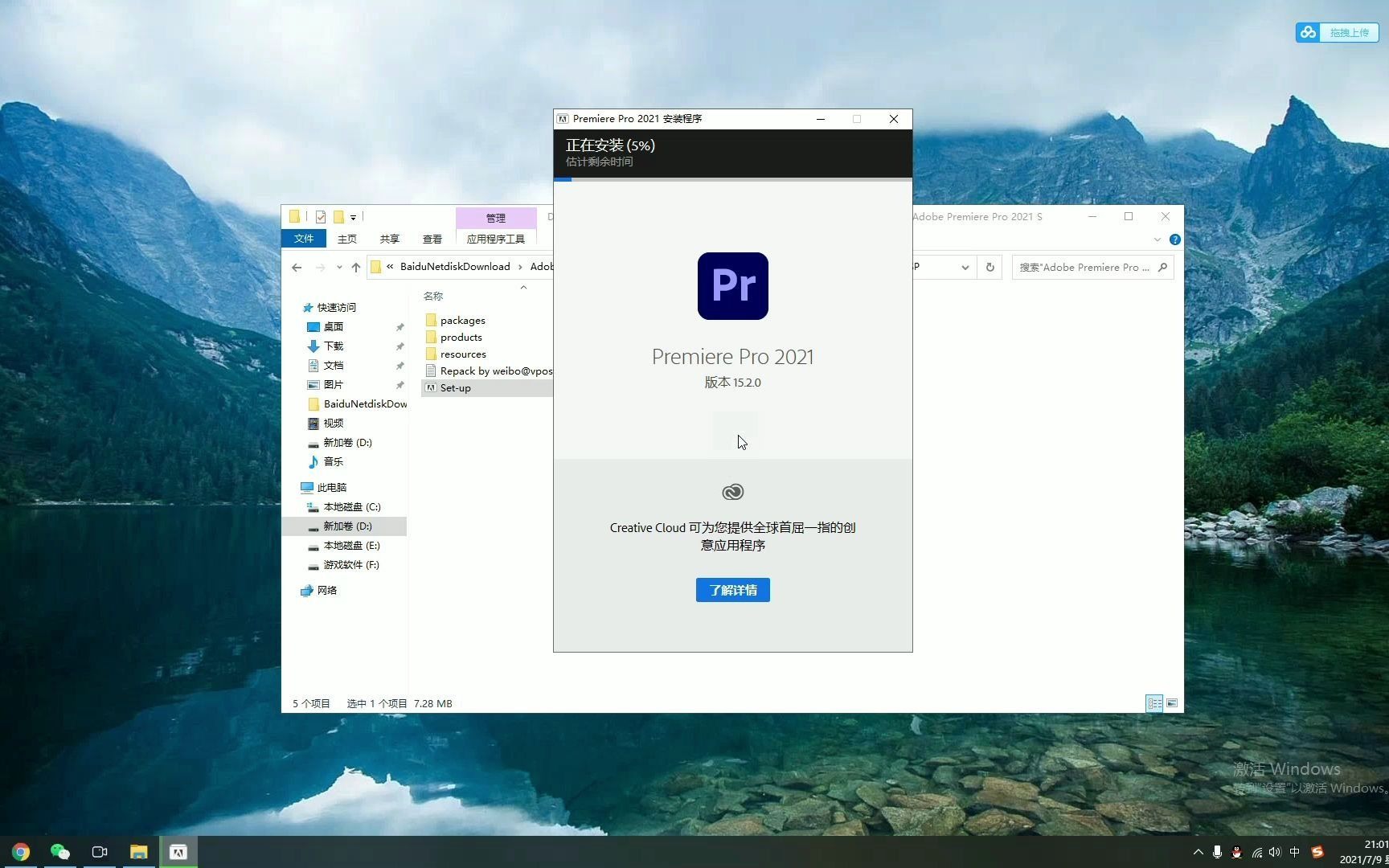Switch to the 主页 ribbon tab
Screen dimensions: 1389x868
[x=347, y=239]
